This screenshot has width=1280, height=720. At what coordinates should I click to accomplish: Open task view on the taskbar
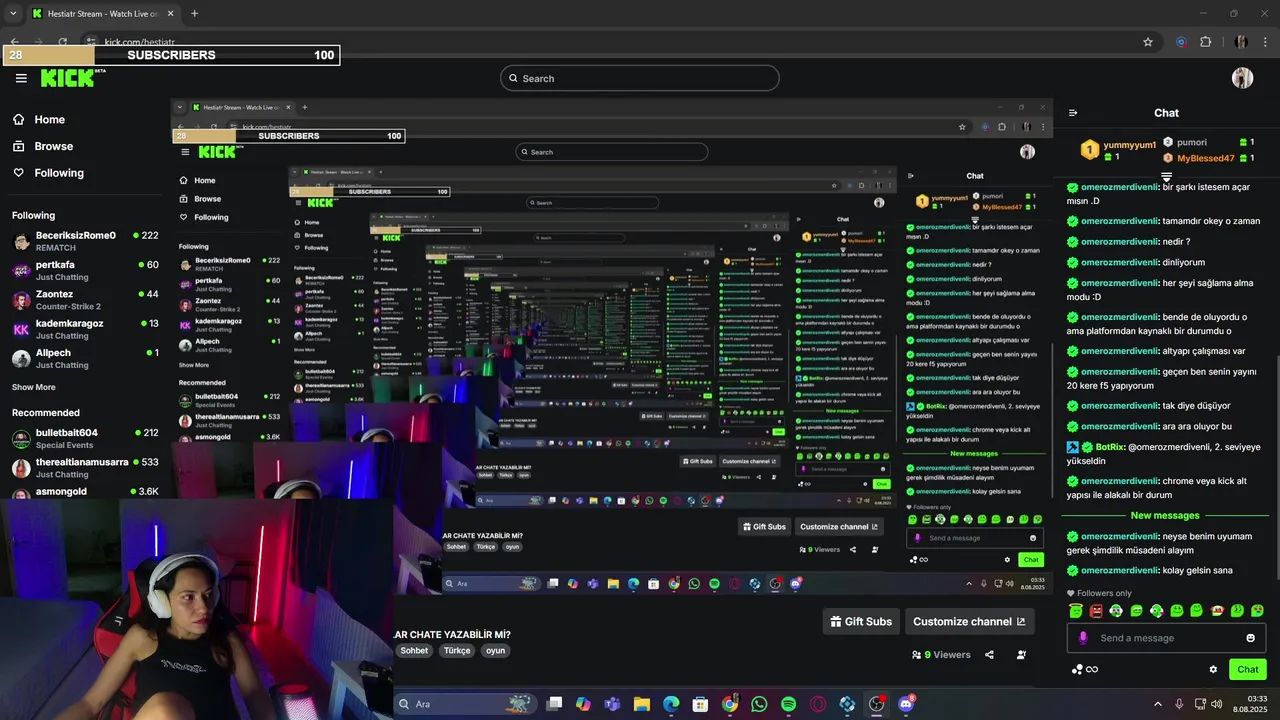pyautogui.click(x=554, y=704)
